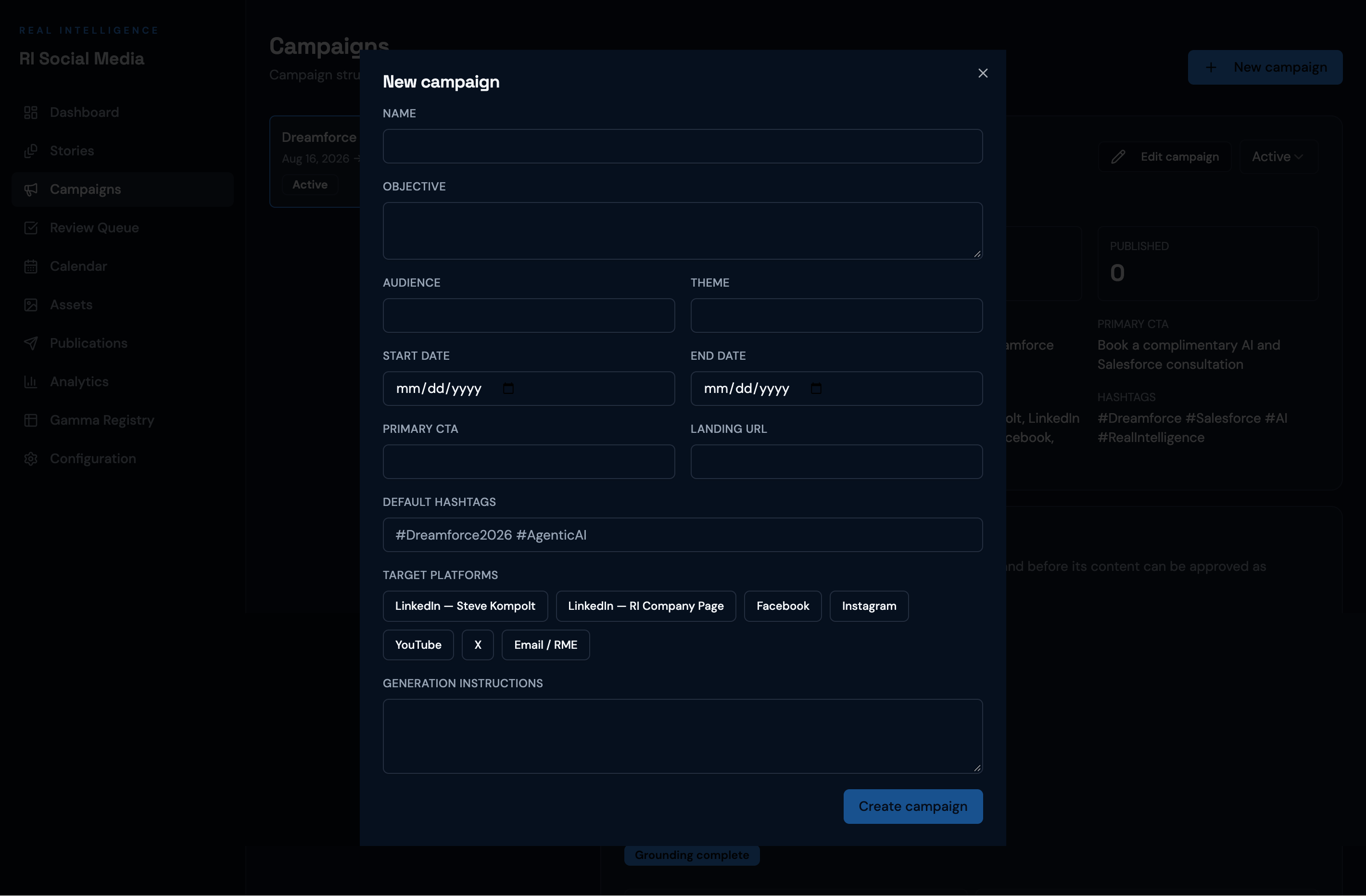Click the Configuration gear icon

coord(31,459)
